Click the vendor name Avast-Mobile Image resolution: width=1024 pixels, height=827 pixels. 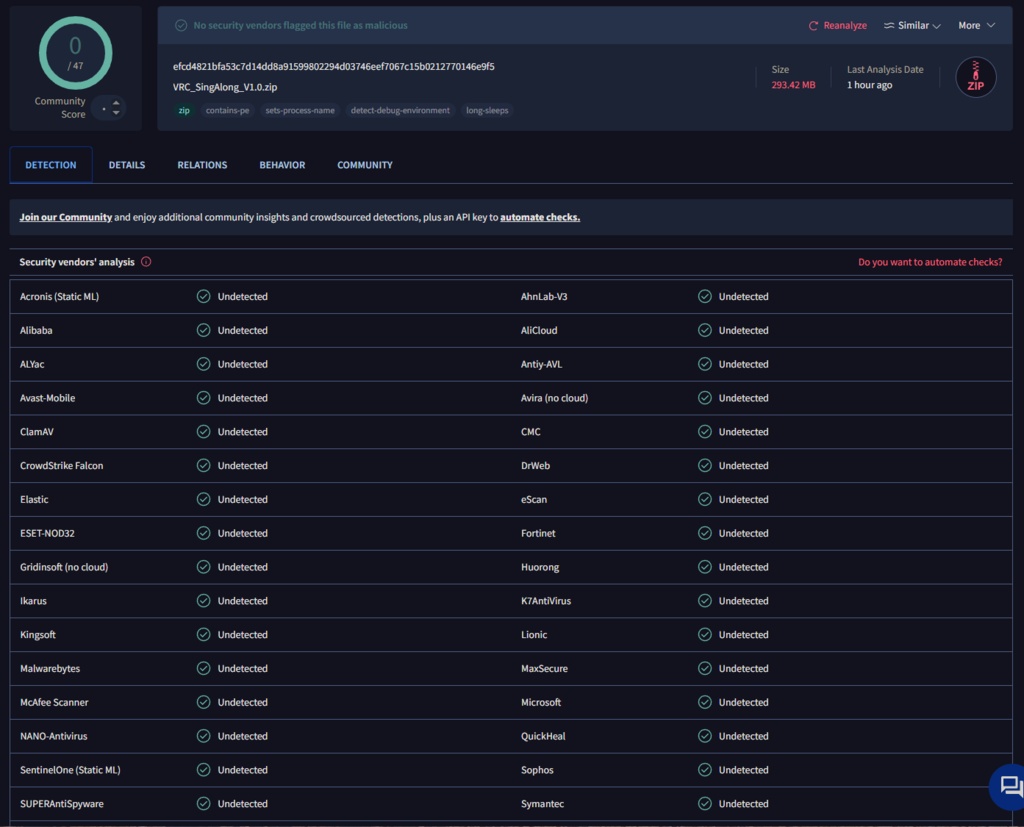[48, 398]
